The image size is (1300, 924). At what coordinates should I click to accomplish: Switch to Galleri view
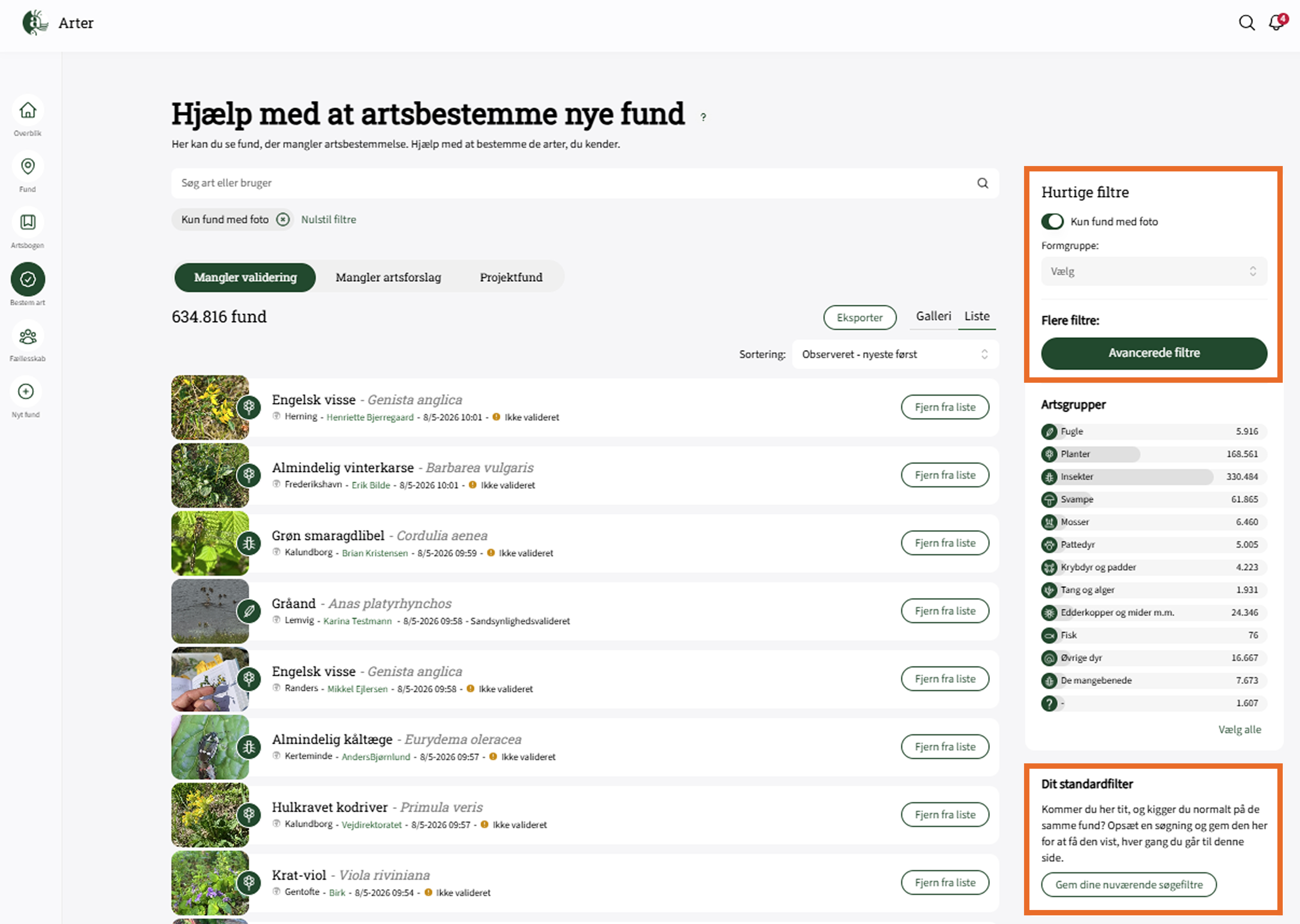(x=933, y=316)
